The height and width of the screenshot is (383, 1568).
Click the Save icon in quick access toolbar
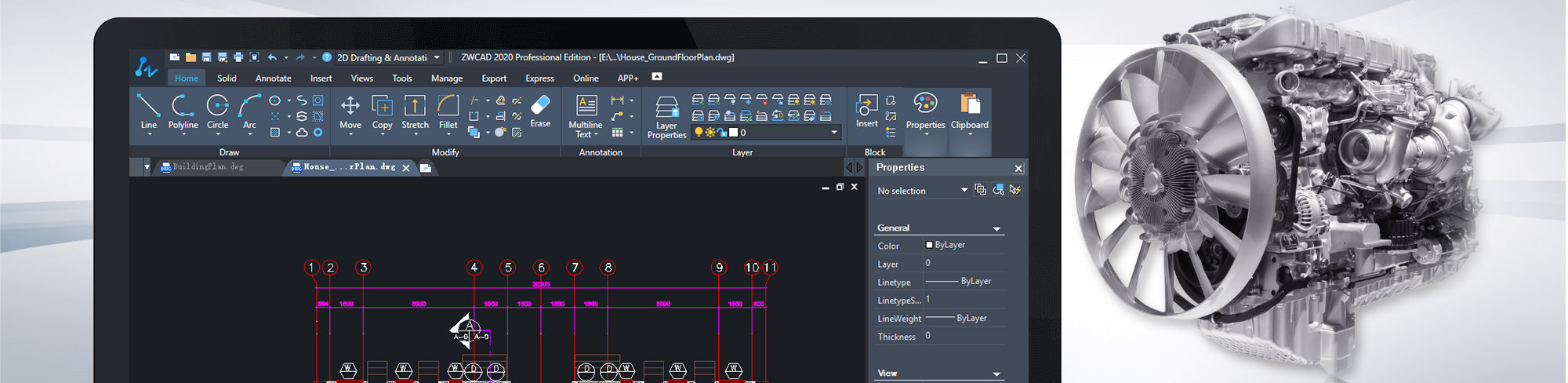click(x=206, y=57)
